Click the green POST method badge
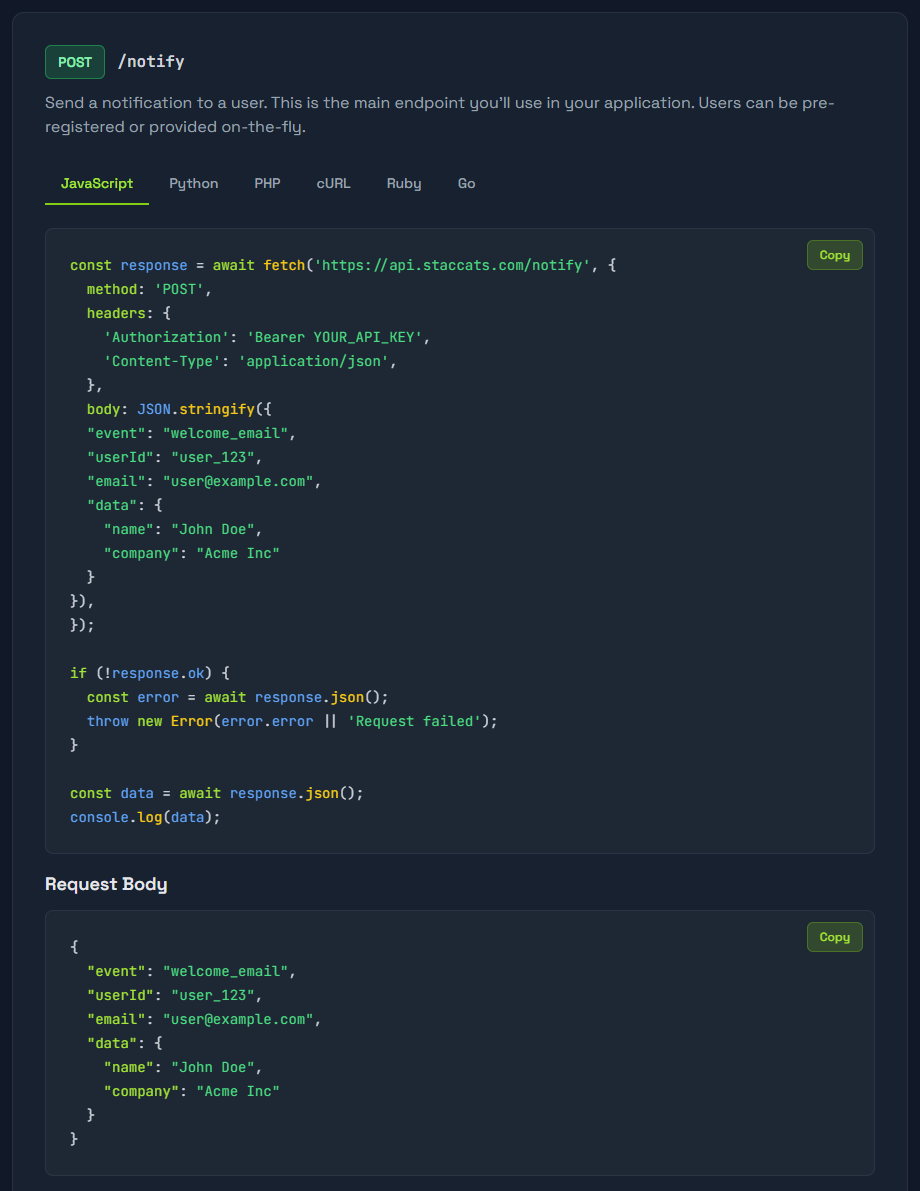 click(x=75, y=62)
